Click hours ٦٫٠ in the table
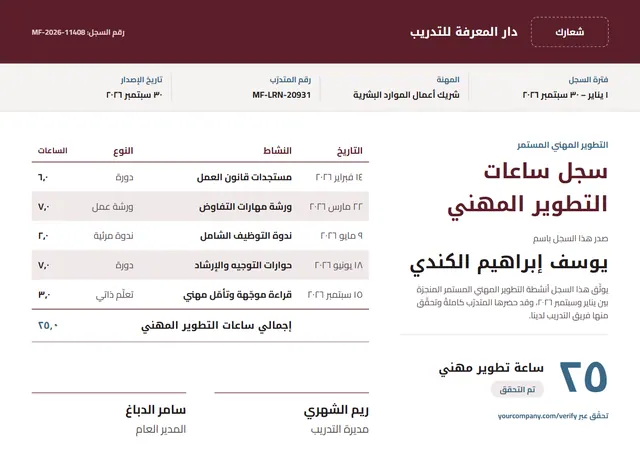Image resolution: width=640 pixels, height=453 pixels. (x=43, y=177)
